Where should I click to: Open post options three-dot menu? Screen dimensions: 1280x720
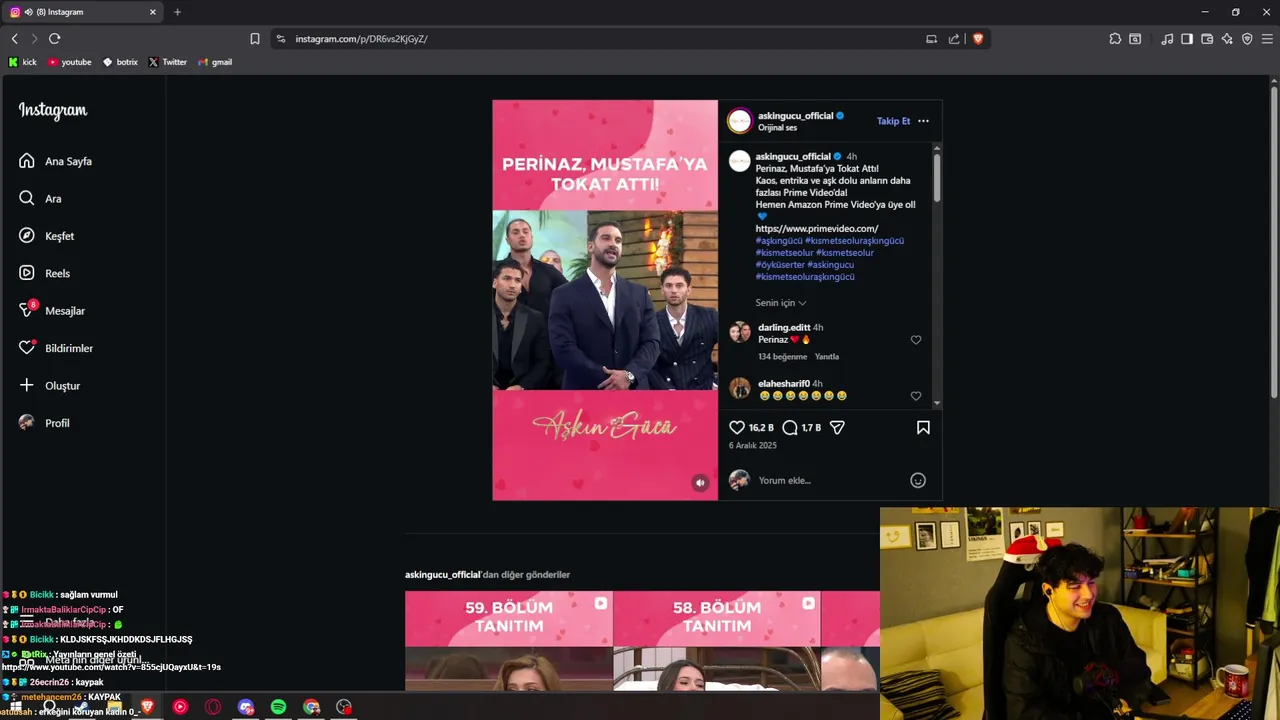(923, 121)
